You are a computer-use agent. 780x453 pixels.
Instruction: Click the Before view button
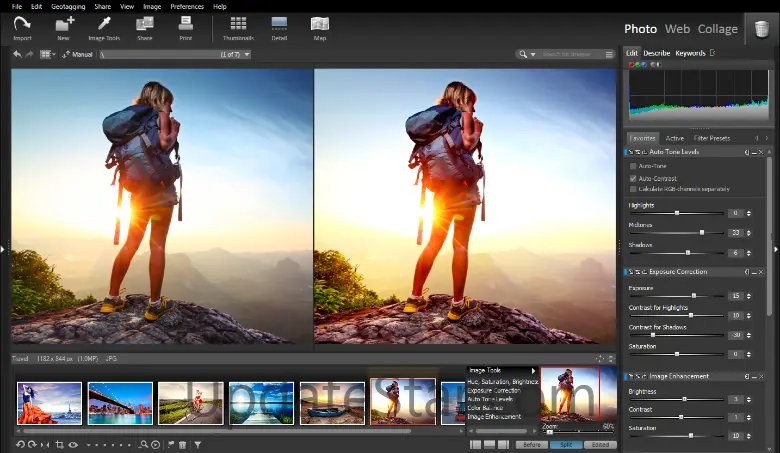pos(532,445)
